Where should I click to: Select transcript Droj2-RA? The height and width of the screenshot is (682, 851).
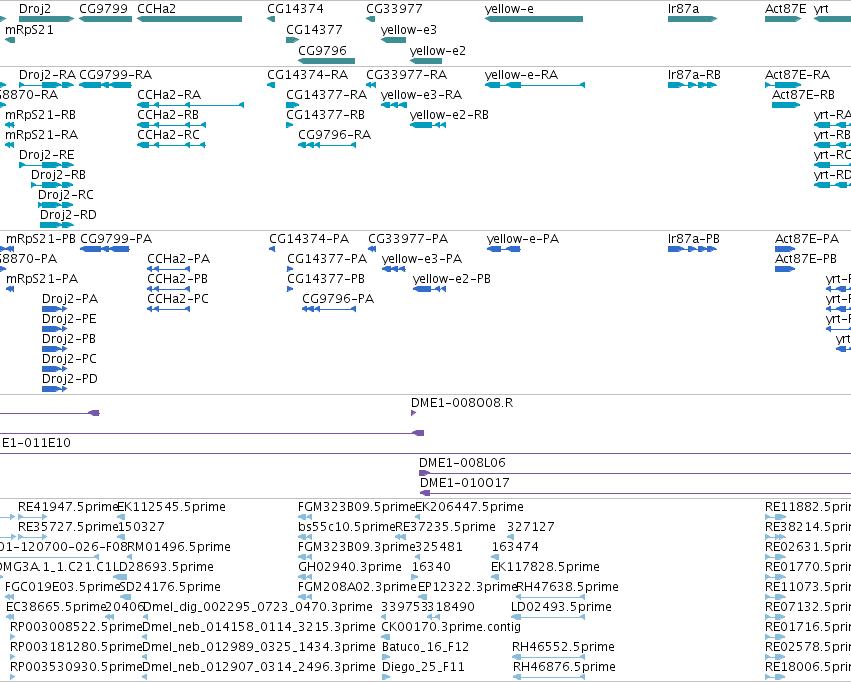click(x=46, y=85)
